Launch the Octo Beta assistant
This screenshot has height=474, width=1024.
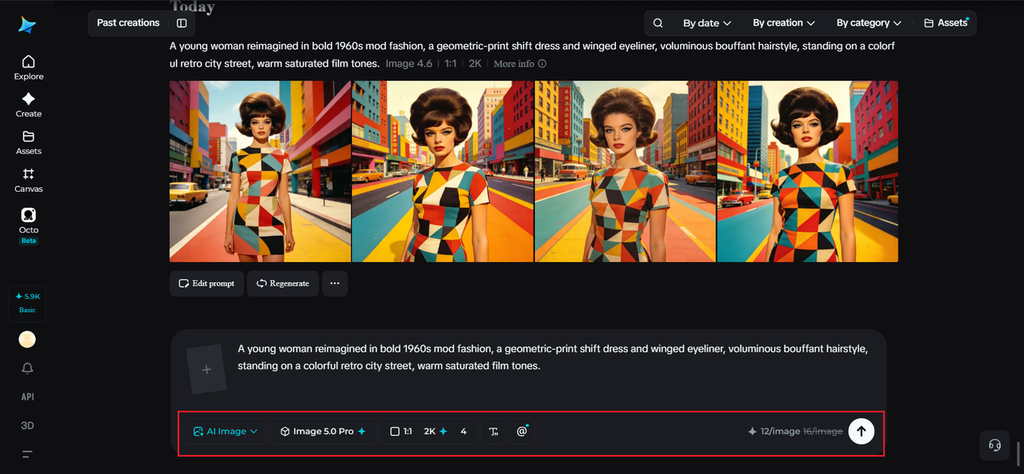point(28,225)
